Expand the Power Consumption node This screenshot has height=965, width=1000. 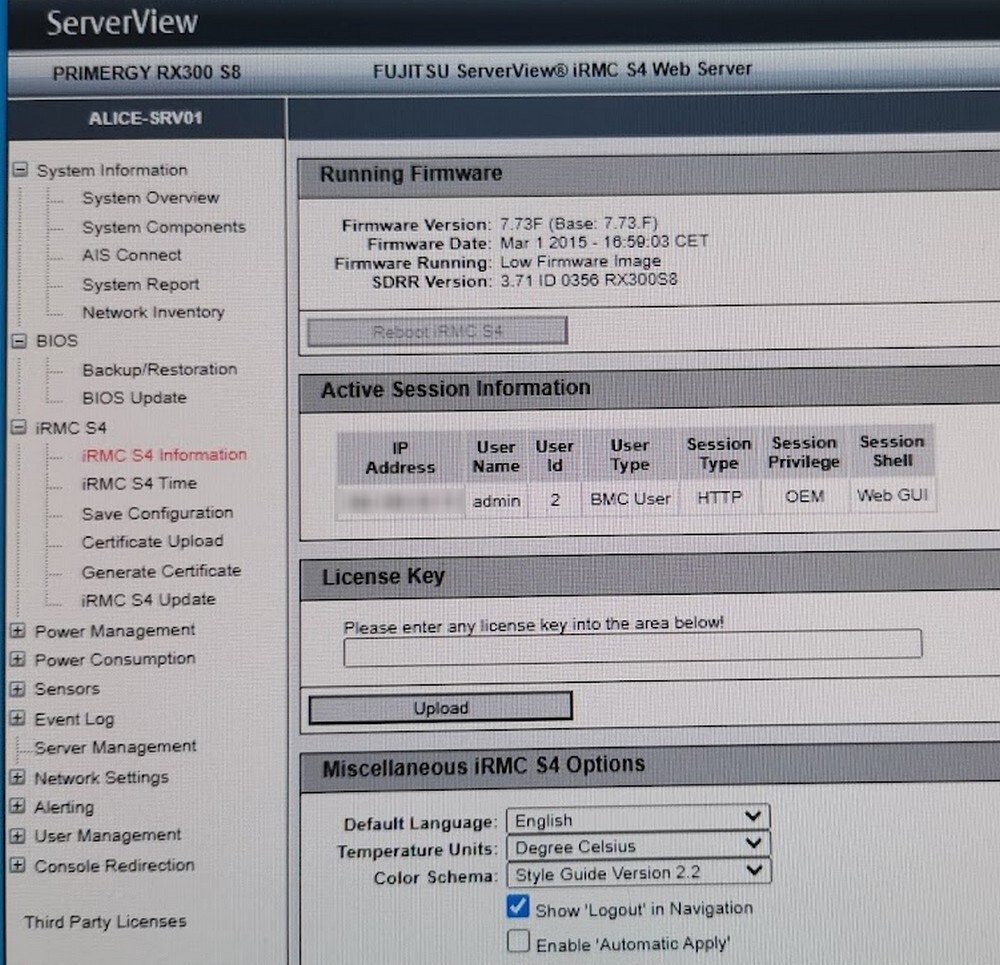[18, 659]
